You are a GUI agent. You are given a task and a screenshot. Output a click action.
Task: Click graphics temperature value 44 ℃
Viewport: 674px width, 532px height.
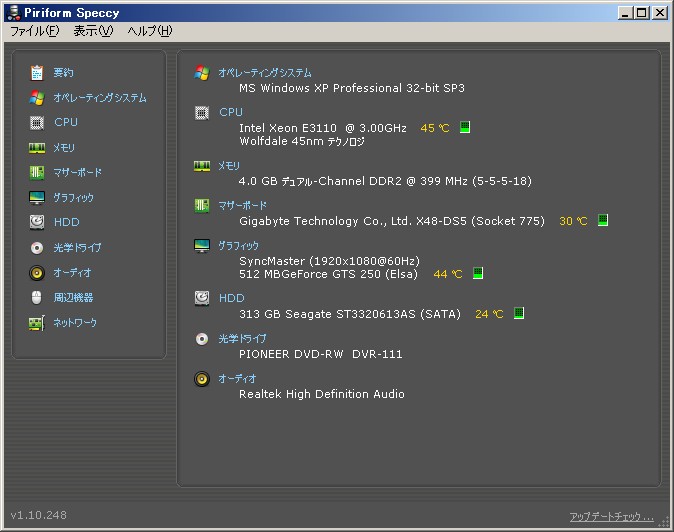click(x=447, y=274)
